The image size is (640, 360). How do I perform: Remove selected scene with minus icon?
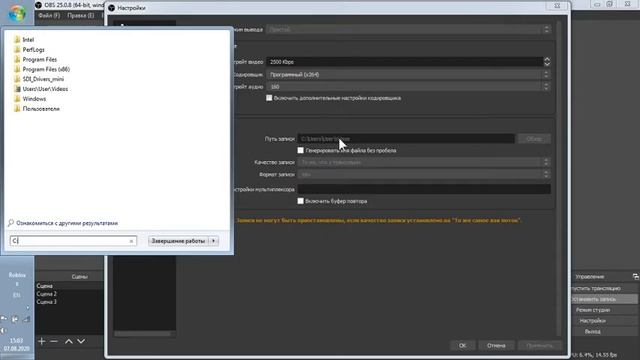coord(54,341)
